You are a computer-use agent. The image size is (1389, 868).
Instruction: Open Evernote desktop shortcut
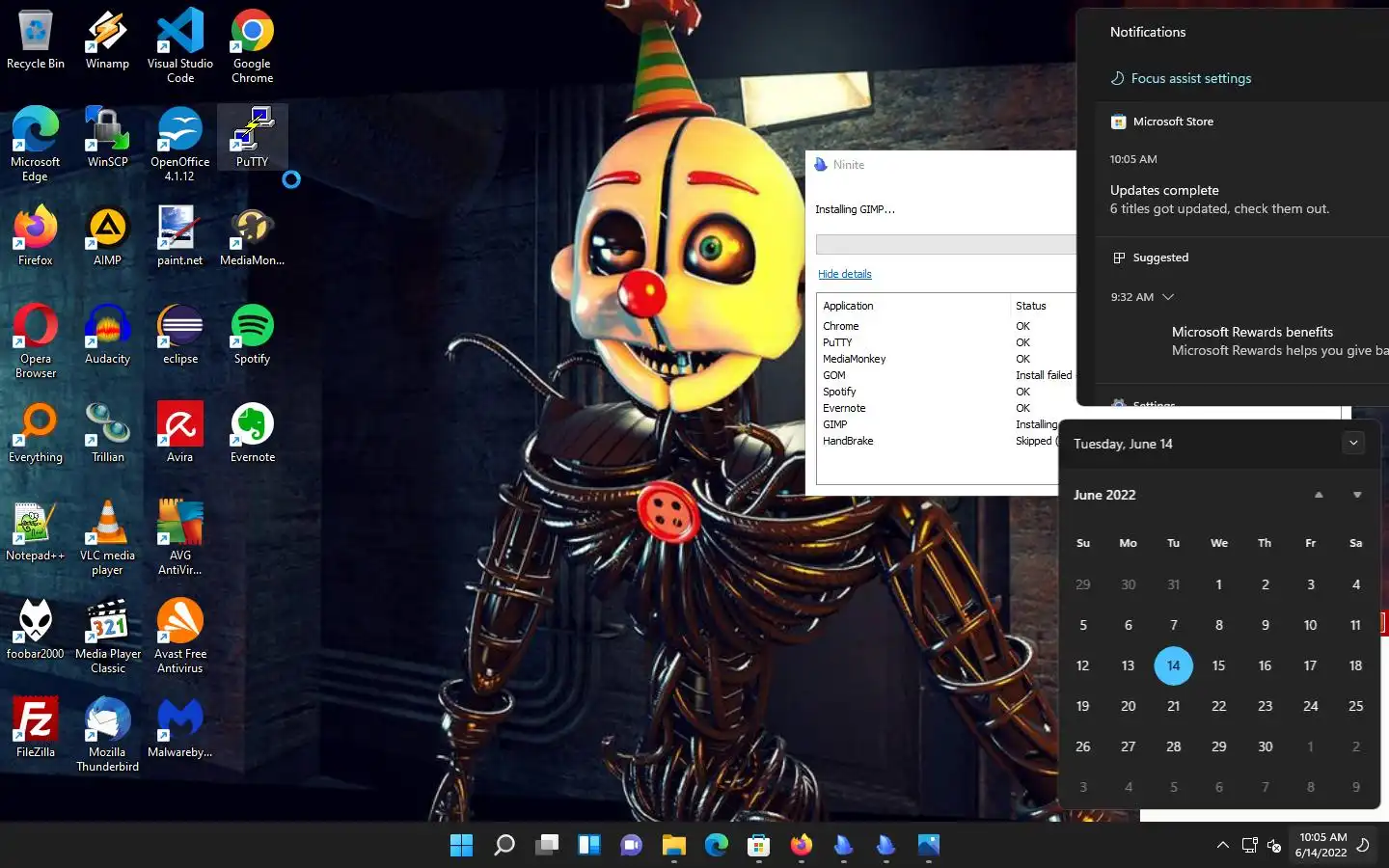(x=253, y=433)
